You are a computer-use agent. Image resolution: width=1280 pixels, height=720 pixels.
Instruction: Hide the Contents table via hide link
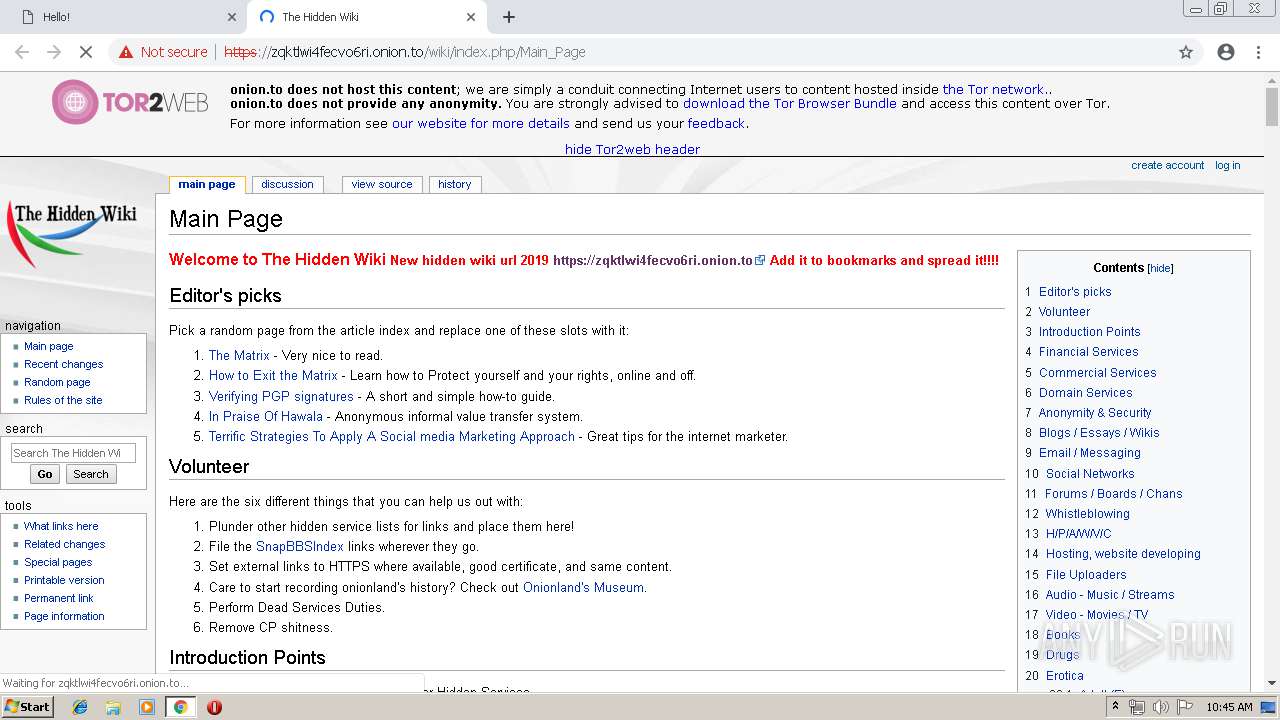(x=1160, y=269)
